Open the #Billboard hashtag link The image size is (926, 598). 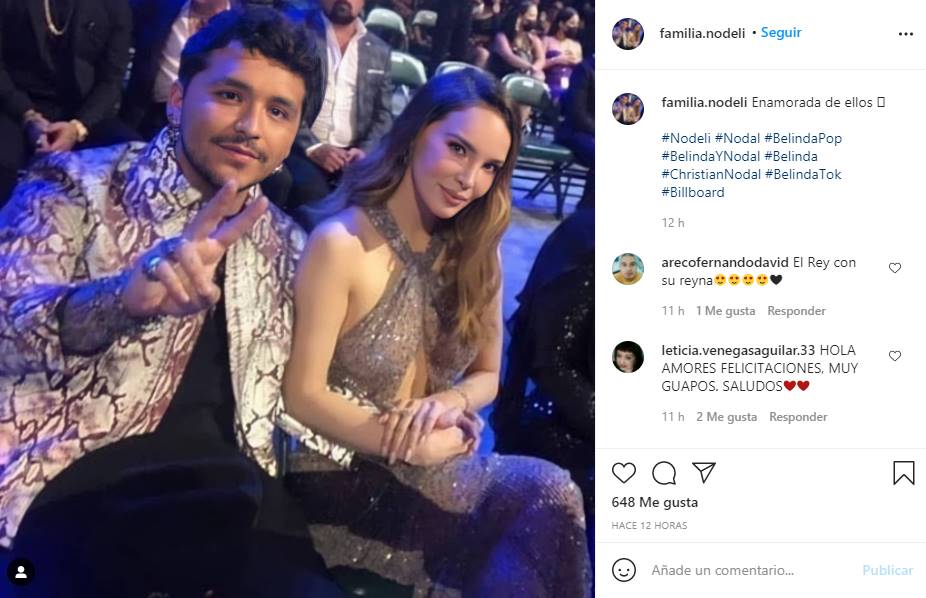coord(693,192)
